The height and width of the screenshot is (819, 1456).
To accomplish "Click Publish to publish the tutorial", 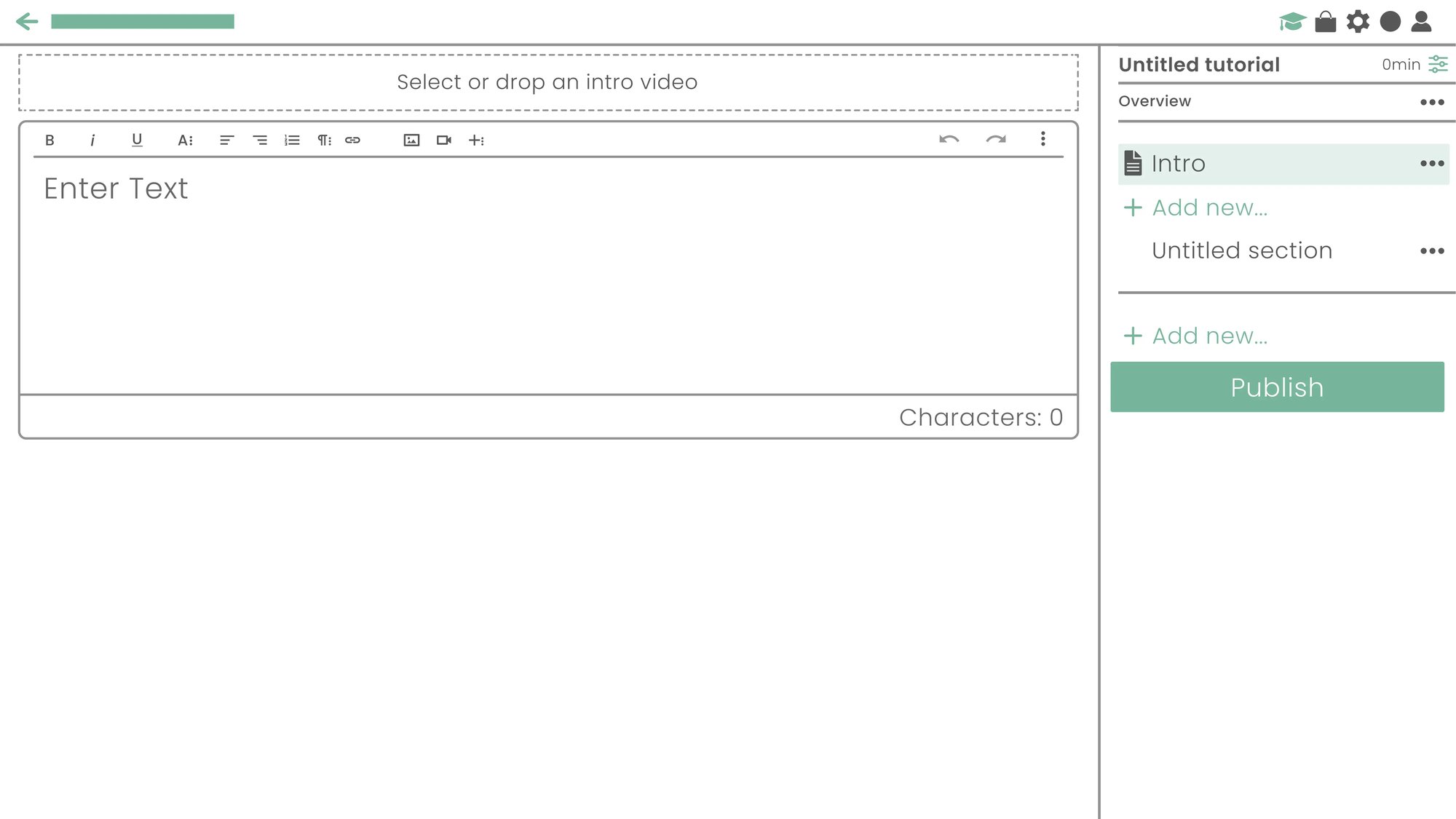I will click(x=1277, y=387).
